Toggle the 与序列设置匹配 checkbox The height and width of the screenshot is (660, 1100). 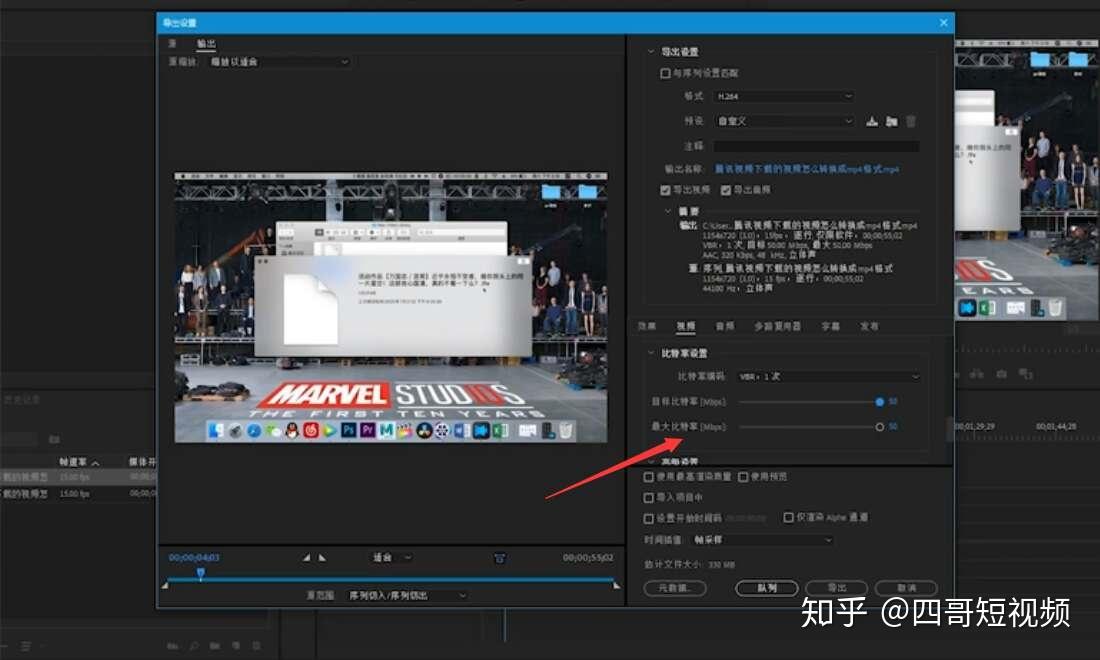tap(665, 73)
